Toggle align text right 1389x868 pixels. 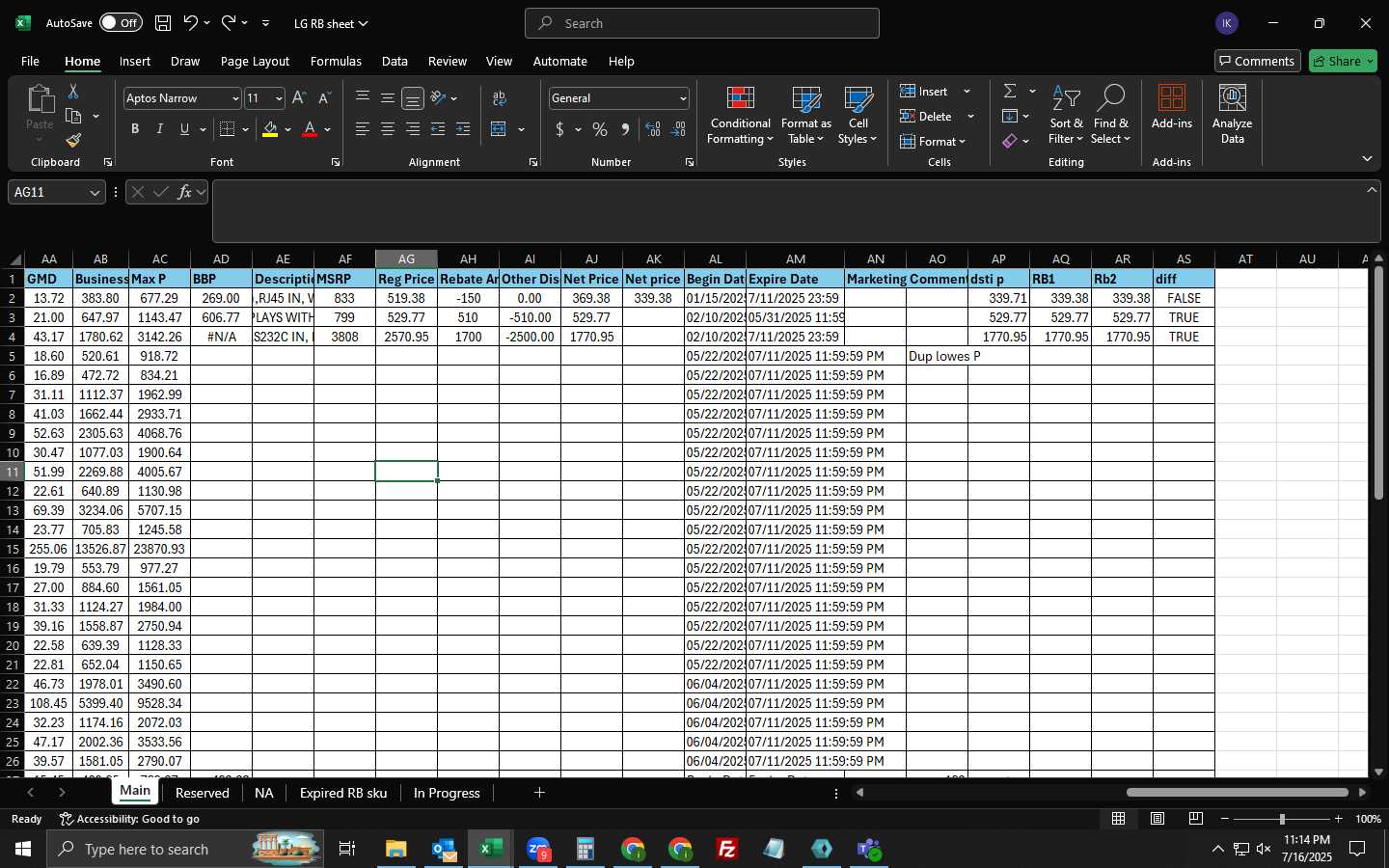413,129
